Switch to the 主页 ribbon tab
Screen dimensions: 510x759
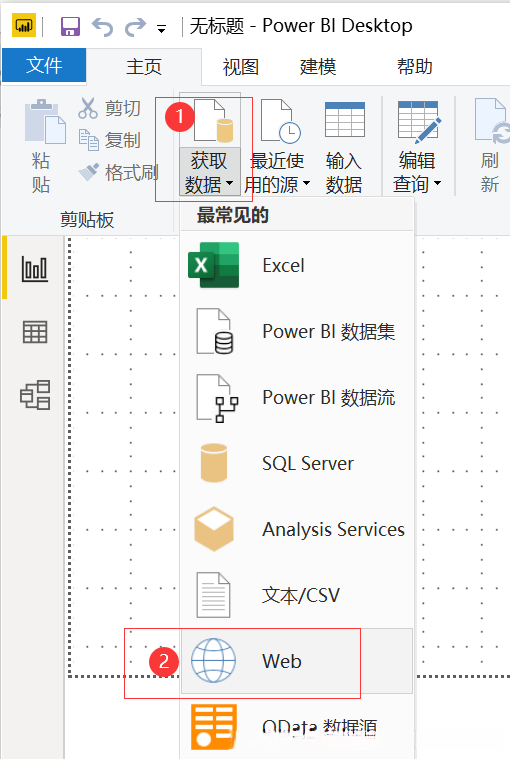(x=144, y=66)
